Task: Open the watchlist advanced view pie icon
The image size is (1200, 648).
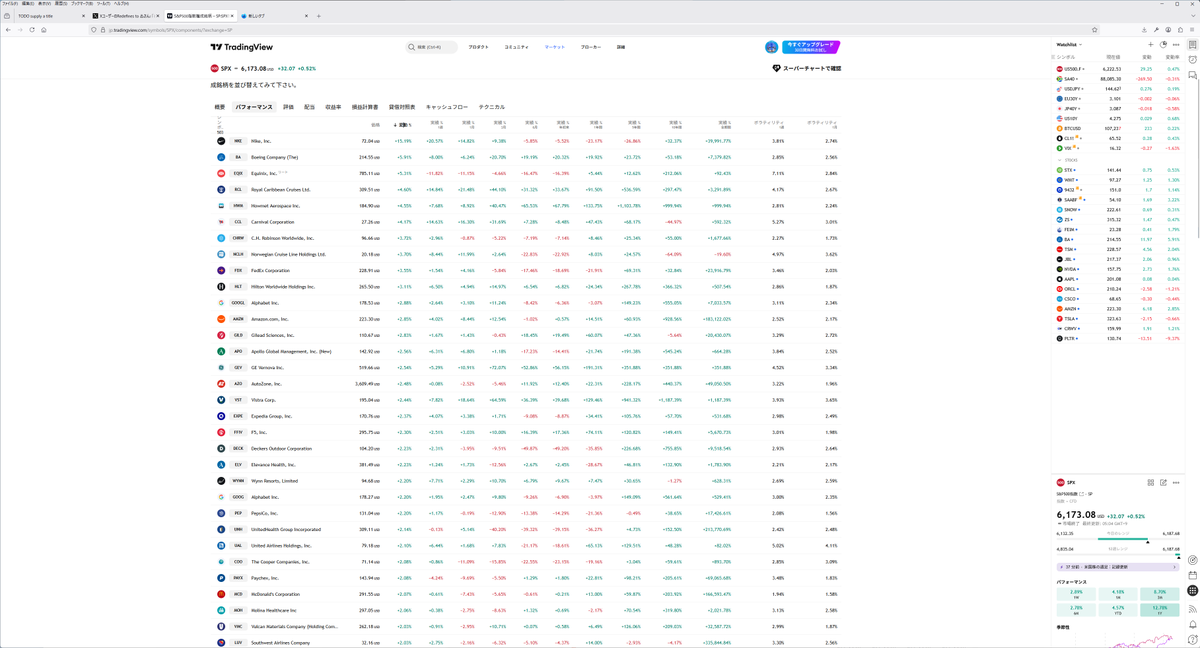Action: (x=1164, y=45)
